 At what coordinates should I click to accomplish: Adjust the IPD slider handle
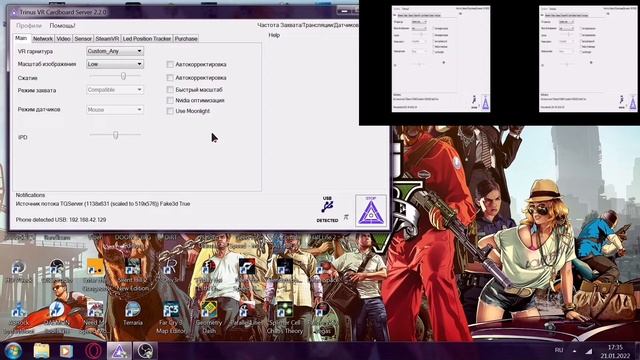click(116, 135)
